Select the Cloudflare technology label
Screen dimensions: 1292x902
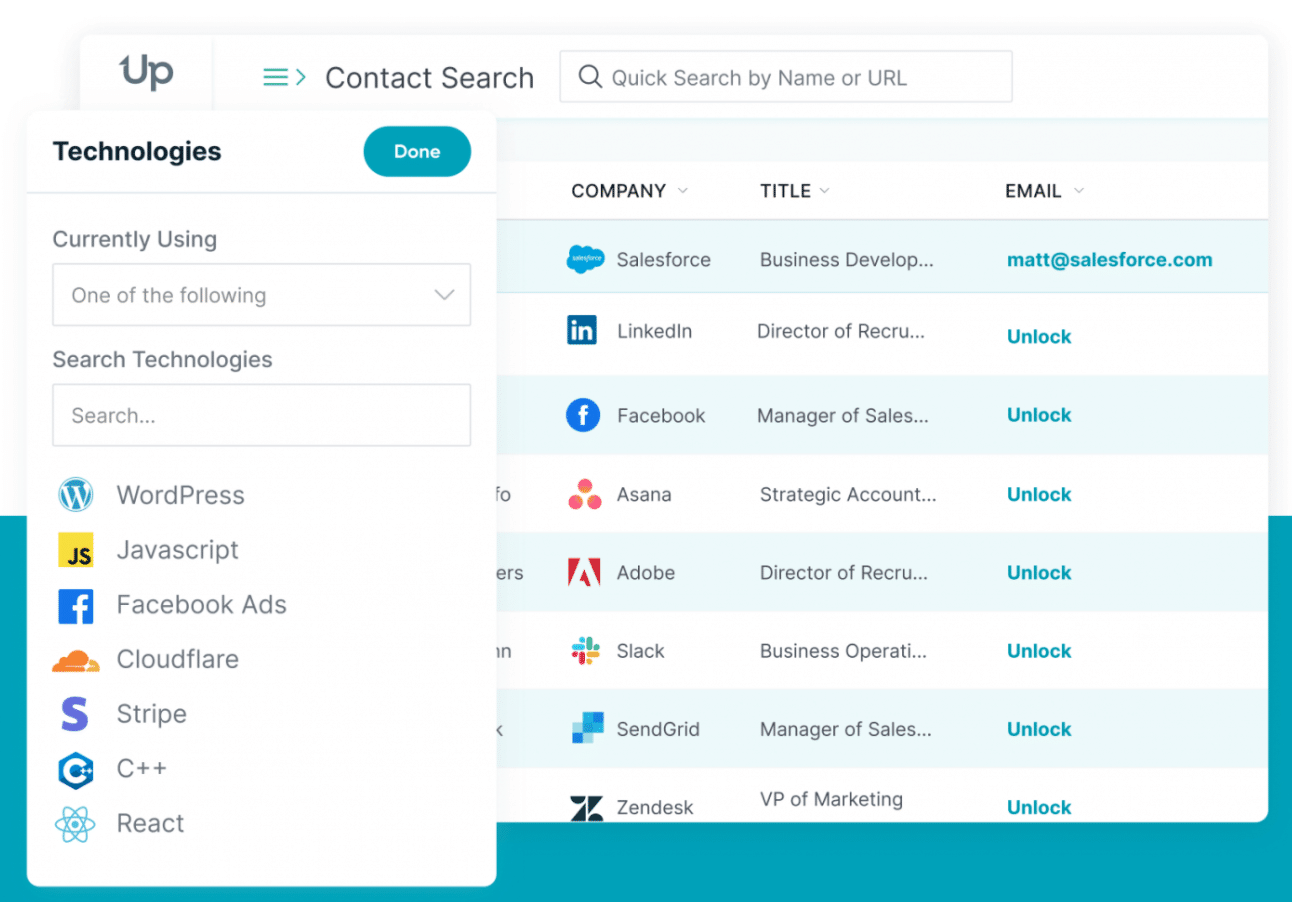178,660
